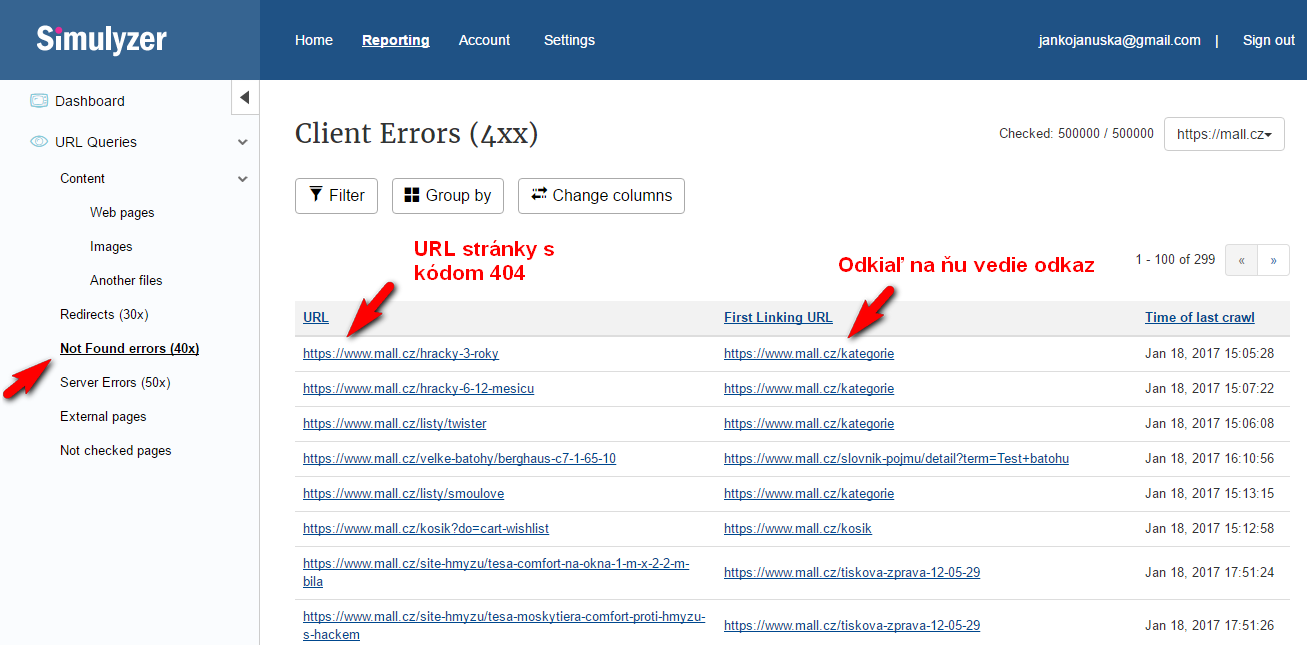The width and height of the screenshot is (1307, 645).
Task: Sort by Time of last crawl header
Action: coord(1200,317)
